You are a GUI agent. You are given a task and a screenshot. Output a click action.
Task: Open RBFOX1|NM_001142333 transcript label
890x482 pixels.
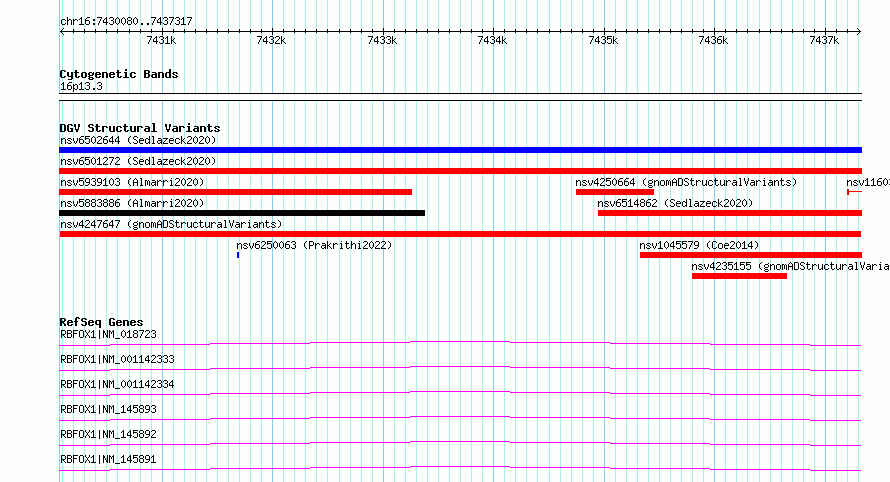[x=117, y=359]
